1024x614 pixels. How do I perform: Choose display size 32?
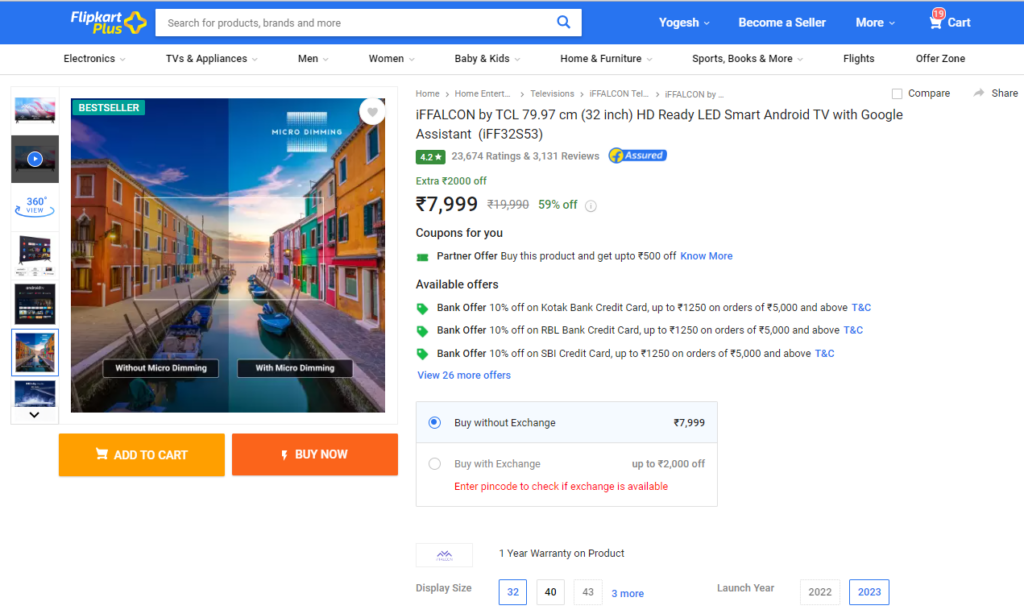click(513, 592)
